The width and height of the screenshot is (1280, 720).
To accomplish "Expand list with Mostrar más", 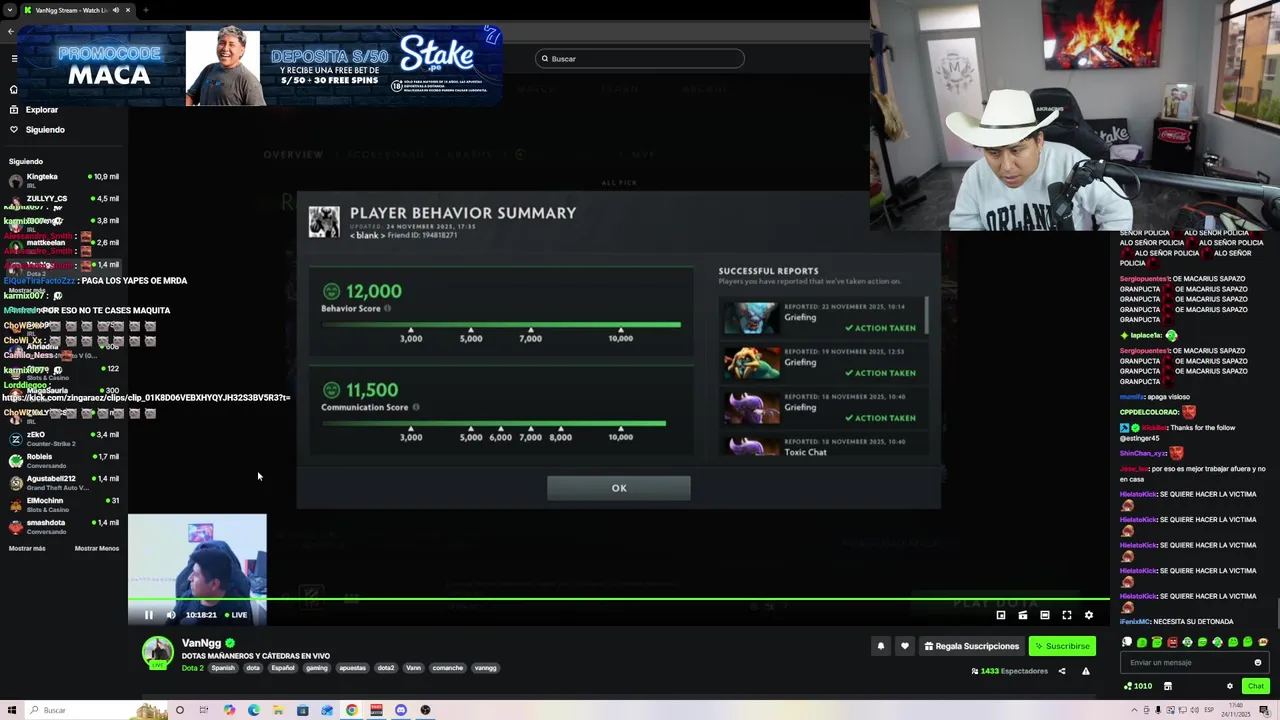I will [x=27, y=548].
